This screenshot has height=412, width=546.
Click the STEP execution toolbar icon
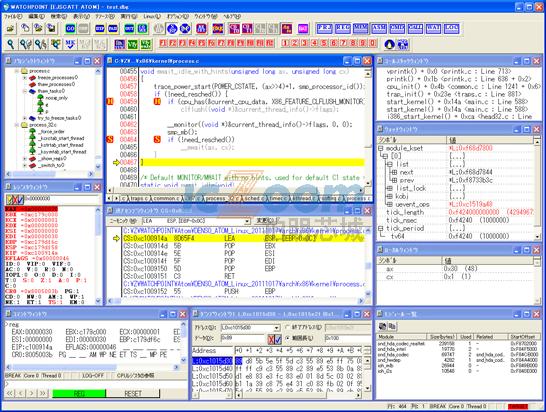tap(100, 28)
